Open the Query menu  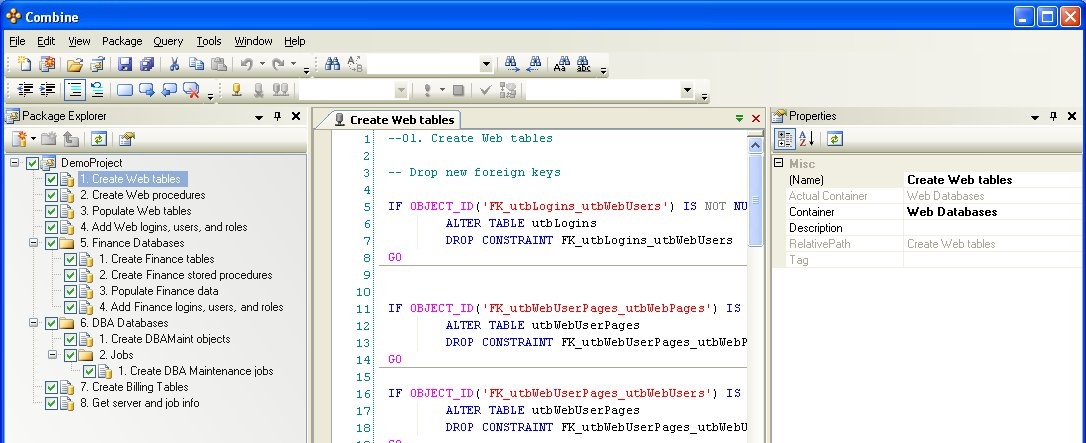click(x=168, y=42)
